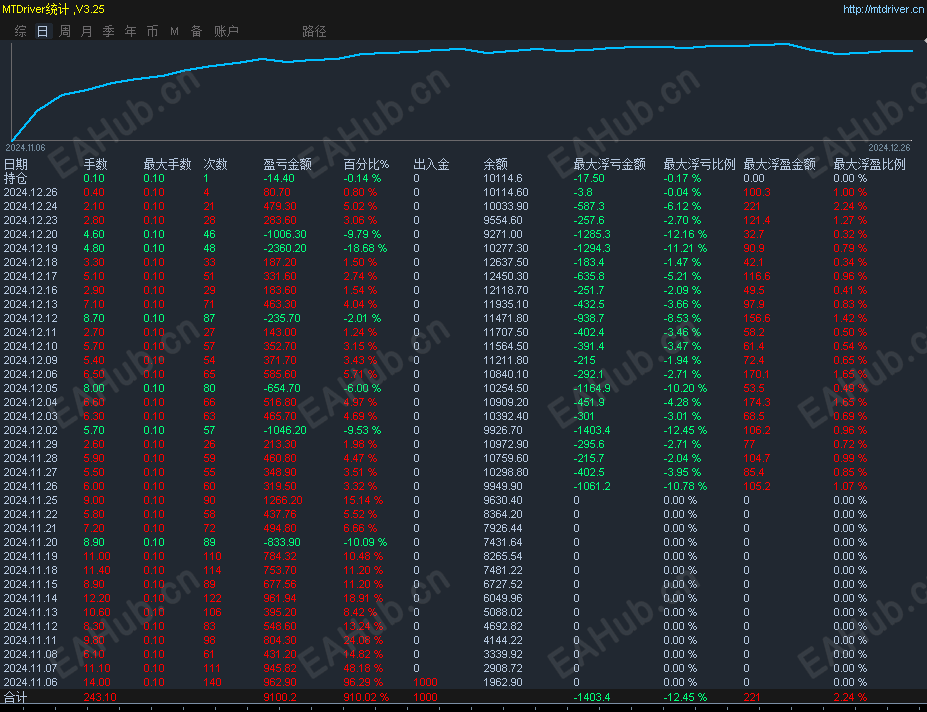This screenshot has width=927, height=712.
Task: Select the 年 yearly tab
Action: click(x=131, y=31)
